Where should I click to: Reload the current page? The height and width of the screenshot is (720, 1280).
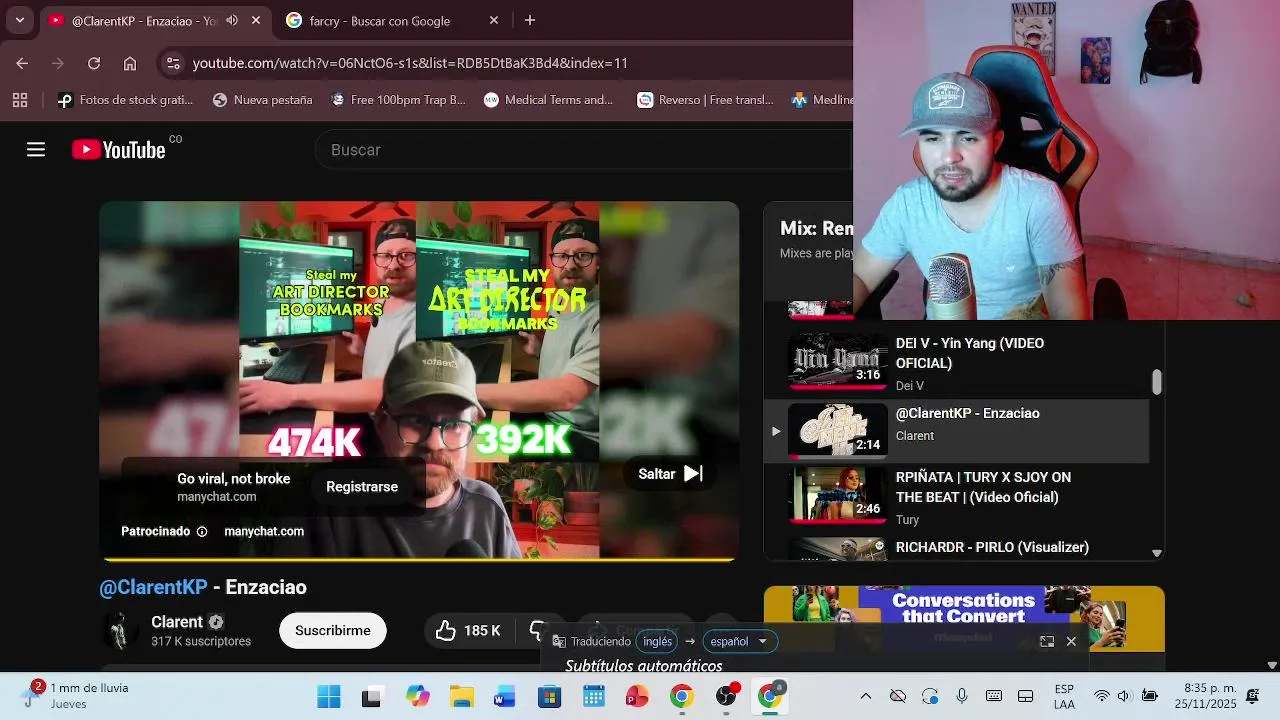94,63
